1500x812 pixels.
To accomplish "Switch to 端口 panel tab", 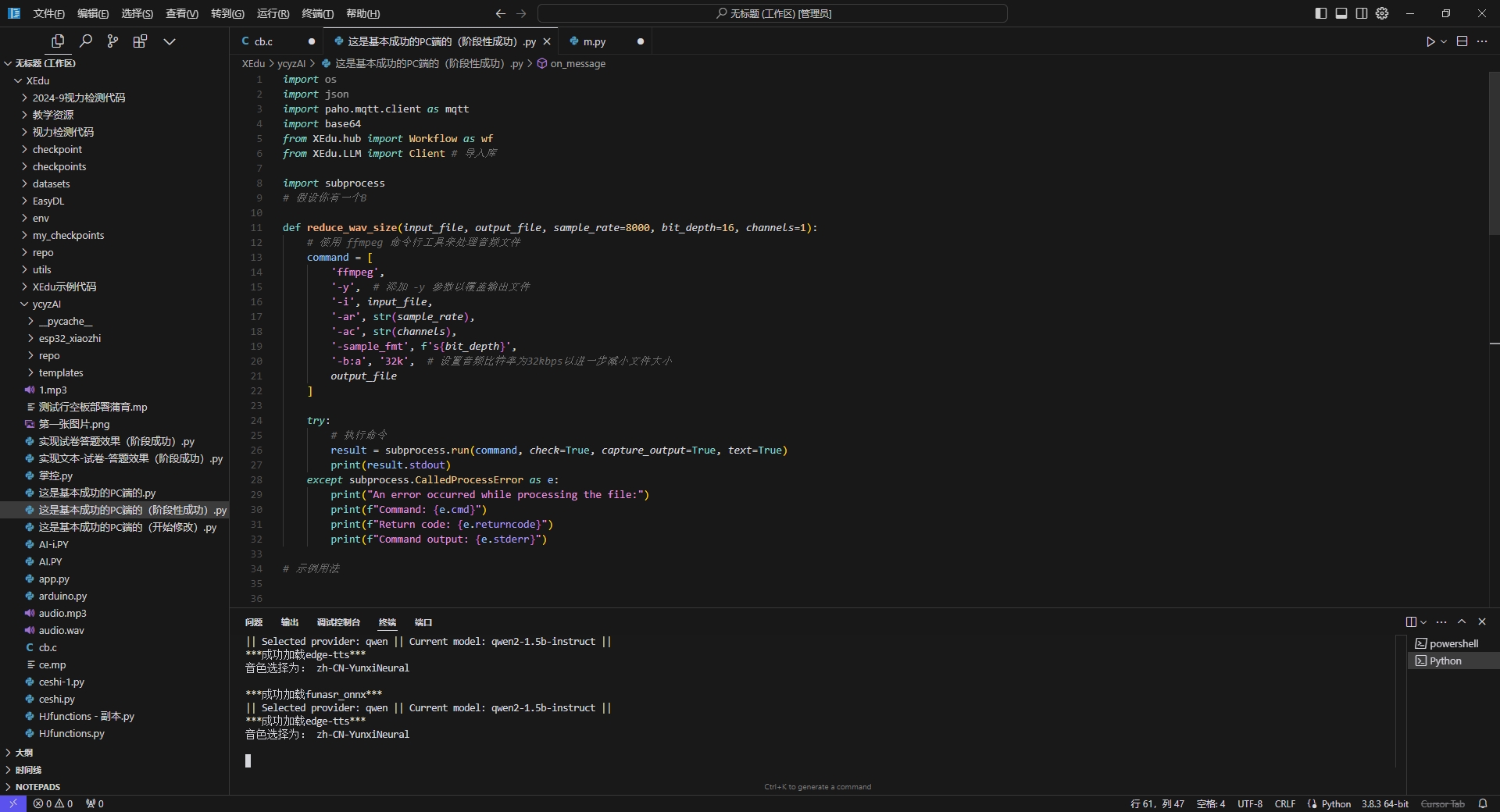I will (x=423, y=622).
